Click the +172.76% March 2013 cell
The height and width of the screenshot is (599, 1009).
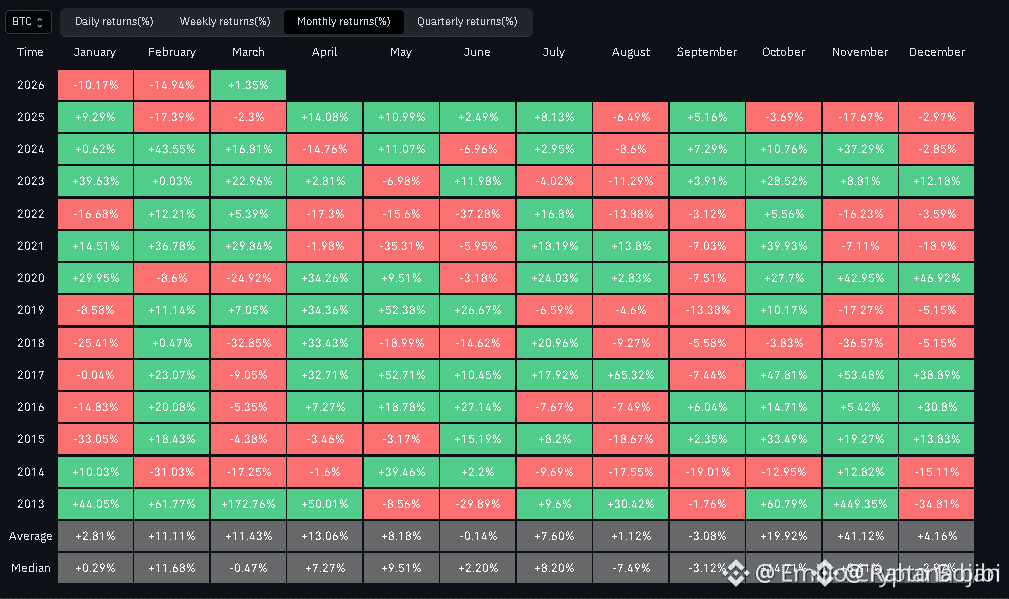(248, 504)
